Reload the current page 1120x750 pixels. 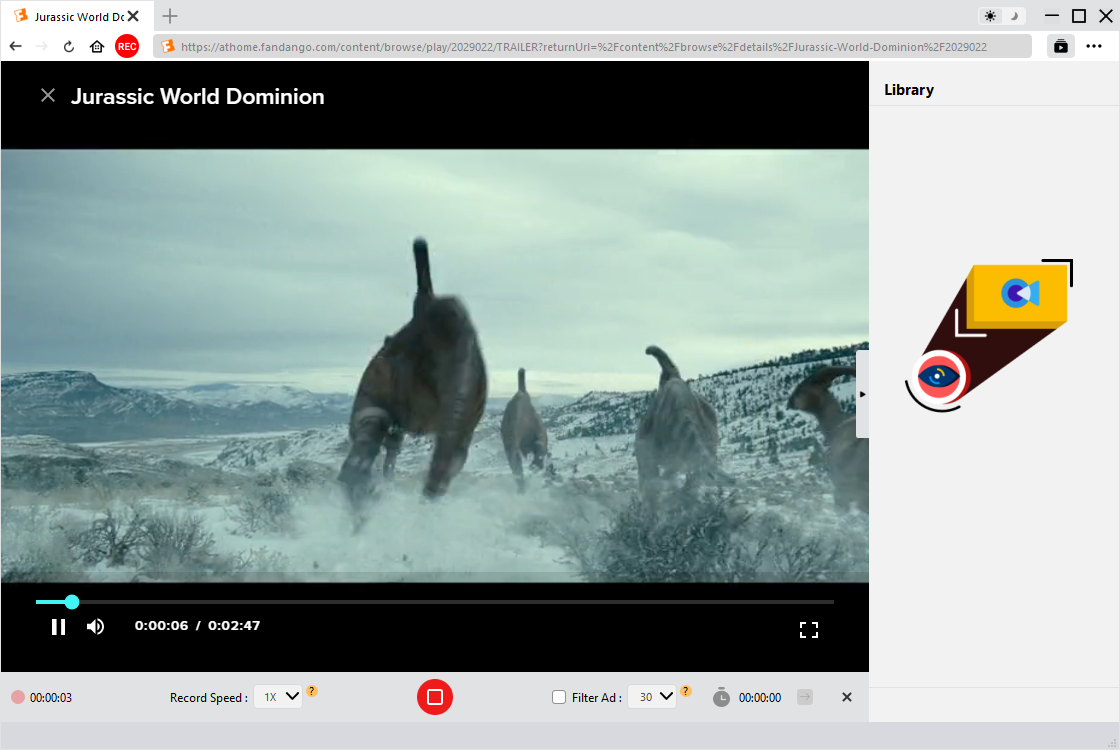point(69,46)
